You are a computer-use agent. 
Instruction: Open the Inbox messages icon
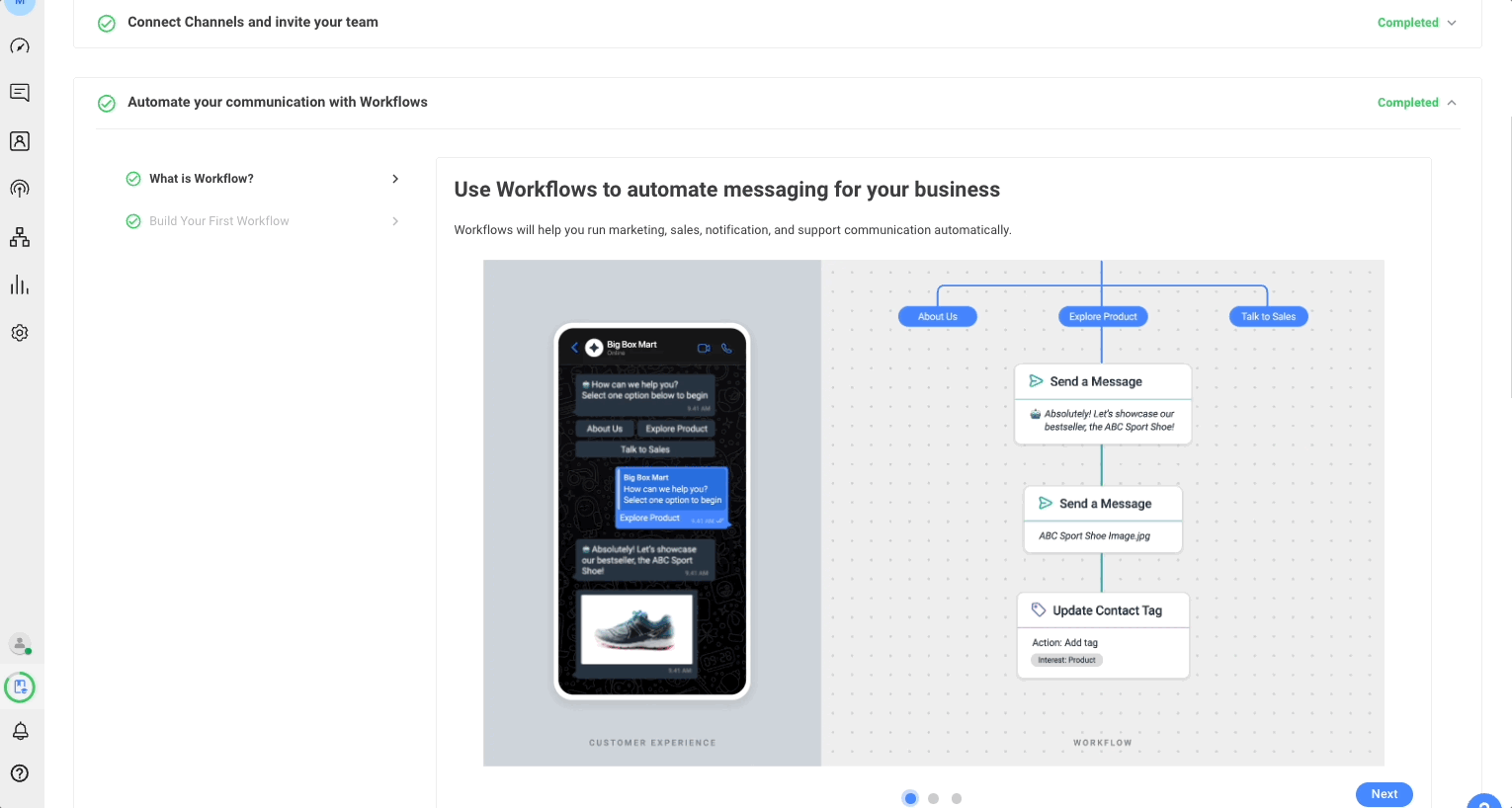[x=20, y=92]
